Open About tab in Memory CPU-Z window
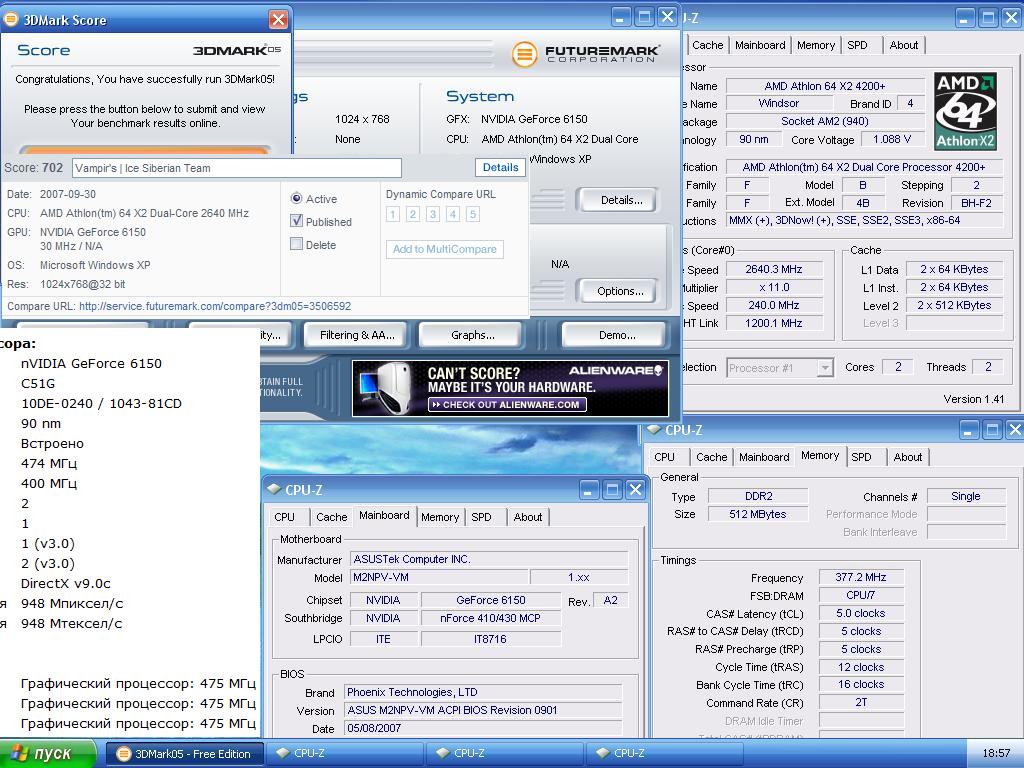 coord(908,457)
